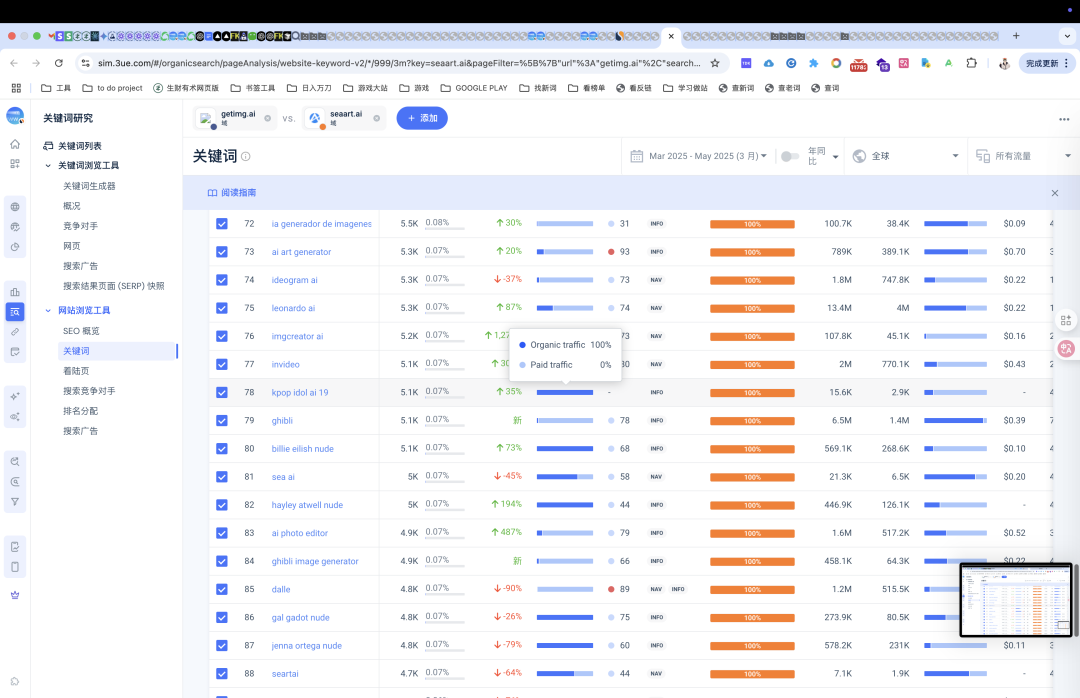The width and height of the screenshot is (1080, 698).
Task: Click the browser address bar URL
Action: point(399,63)
